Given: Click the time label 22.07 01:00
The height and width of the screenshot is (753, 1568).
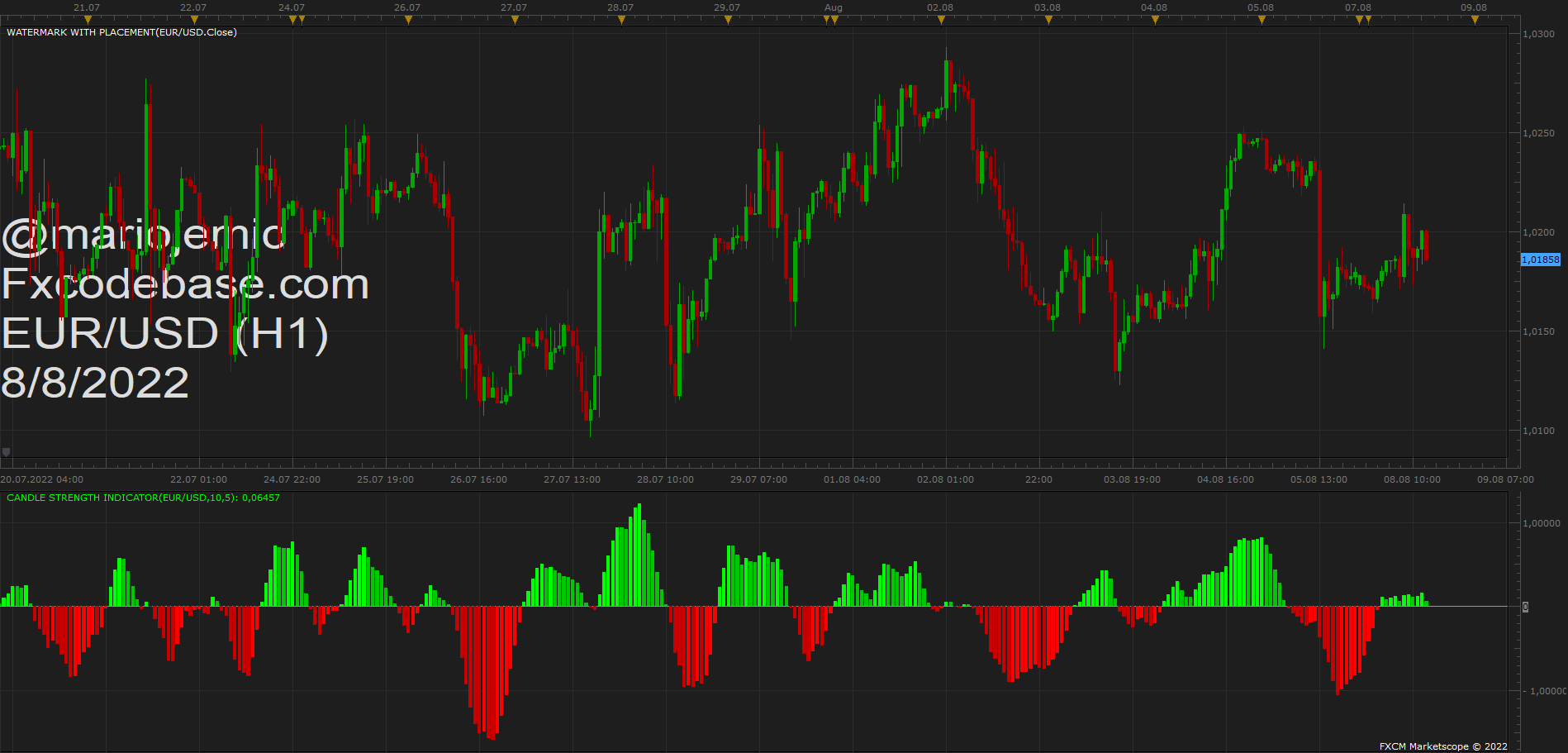Looking at the screenshot, I should pos(199,479).
